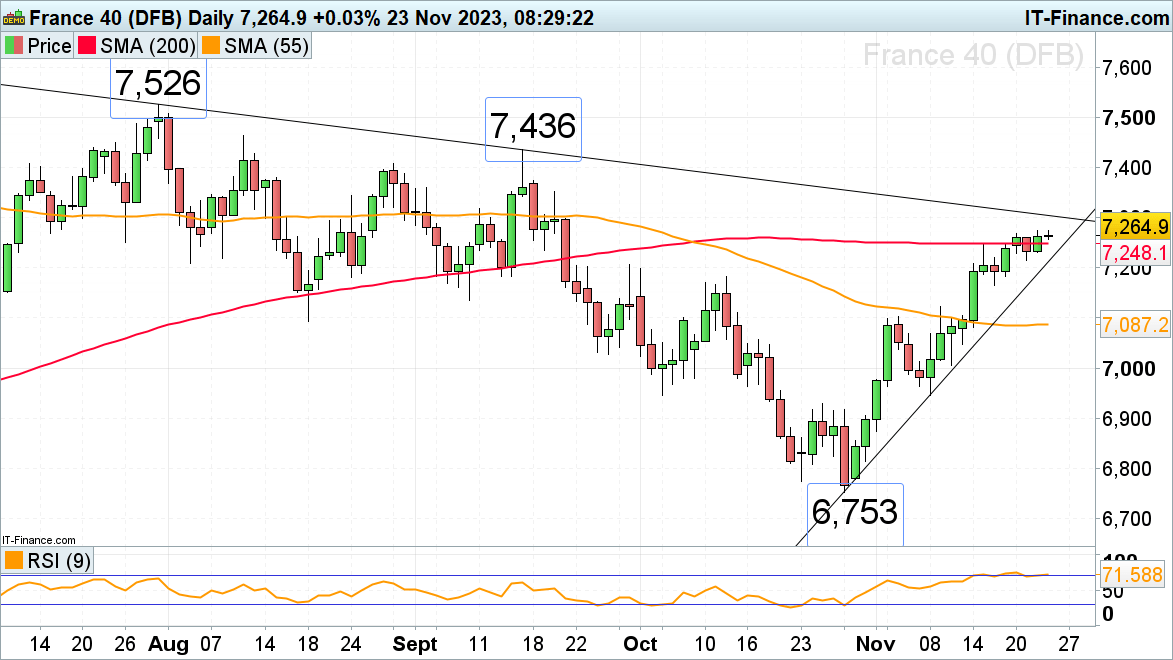Click the DEMO icon beside France 40 title
The width and height of the screenshot is (1173, 660).
click(13, 16)
